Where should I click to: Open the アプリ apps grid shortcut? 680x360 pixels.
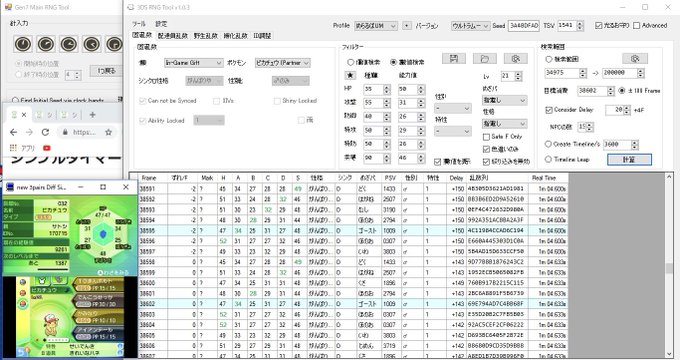[x=21, y=148]
